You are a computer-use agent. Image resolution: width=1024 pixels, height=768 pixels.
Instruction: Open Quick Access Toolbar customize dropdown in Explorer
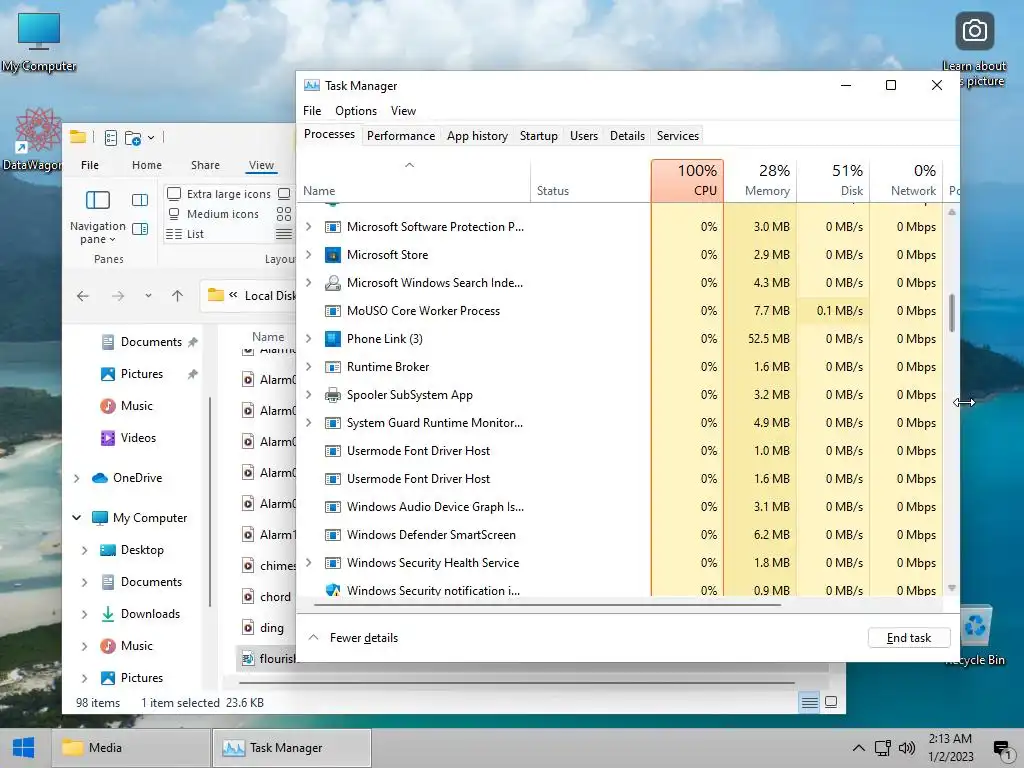pyautogui.click(x=151, y=138)
